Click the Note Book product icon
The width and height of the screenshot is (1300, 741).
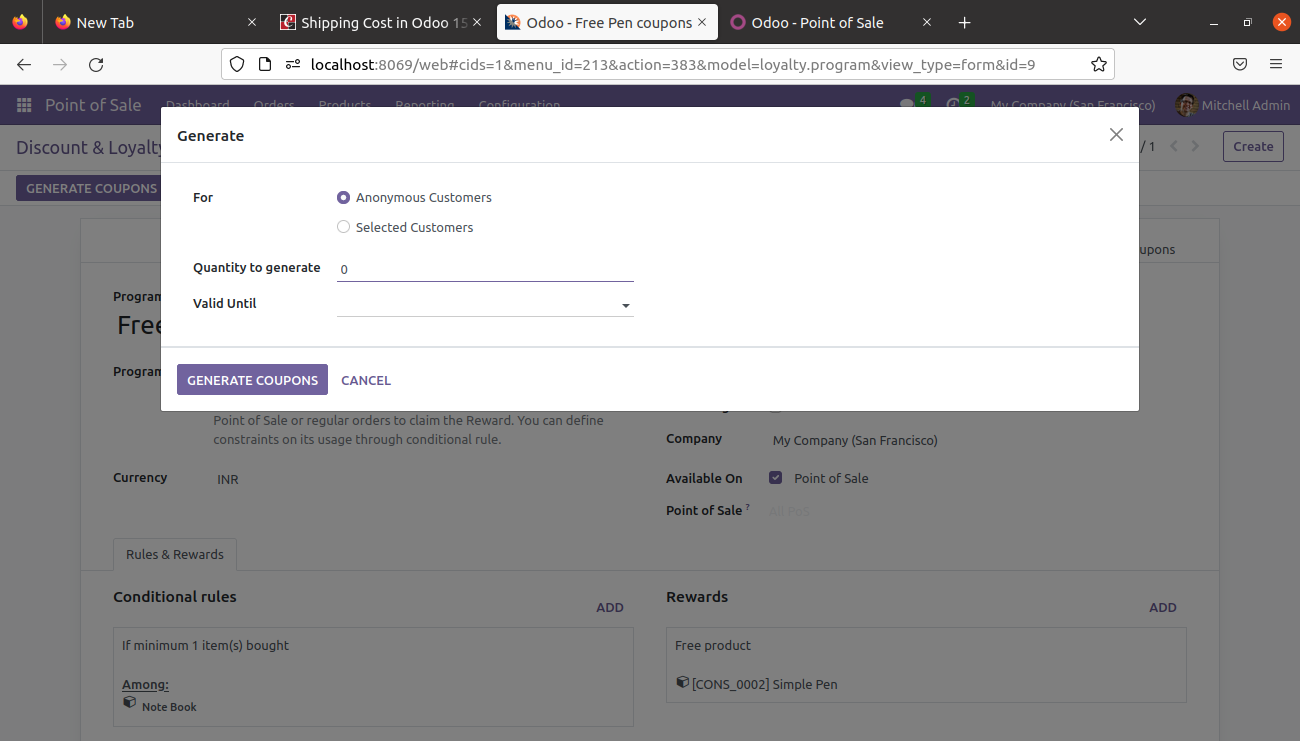point(129,703)
